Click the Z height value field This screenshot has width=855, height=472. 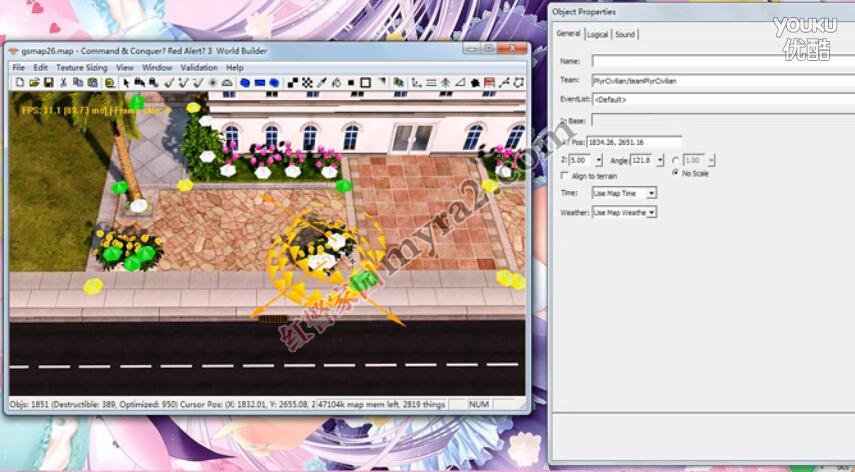pyautogui.click(x=581, y=160)
